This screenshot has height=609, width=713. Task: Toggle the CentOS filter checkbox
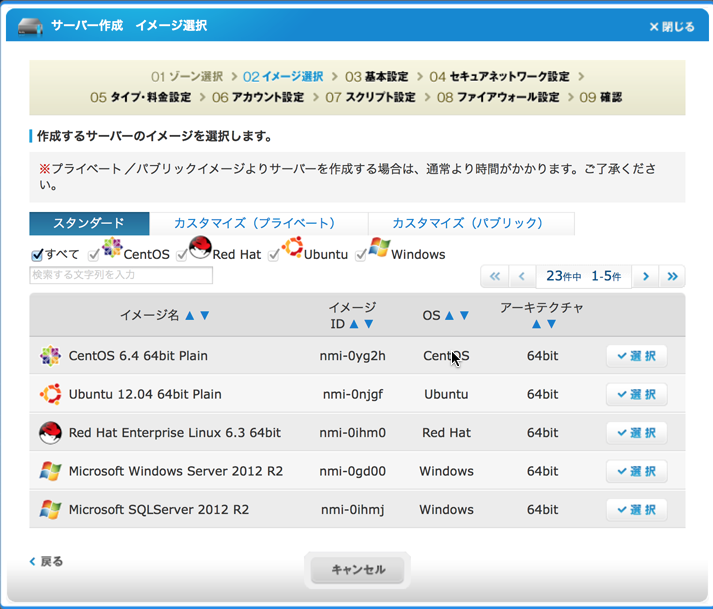[94, 255]
